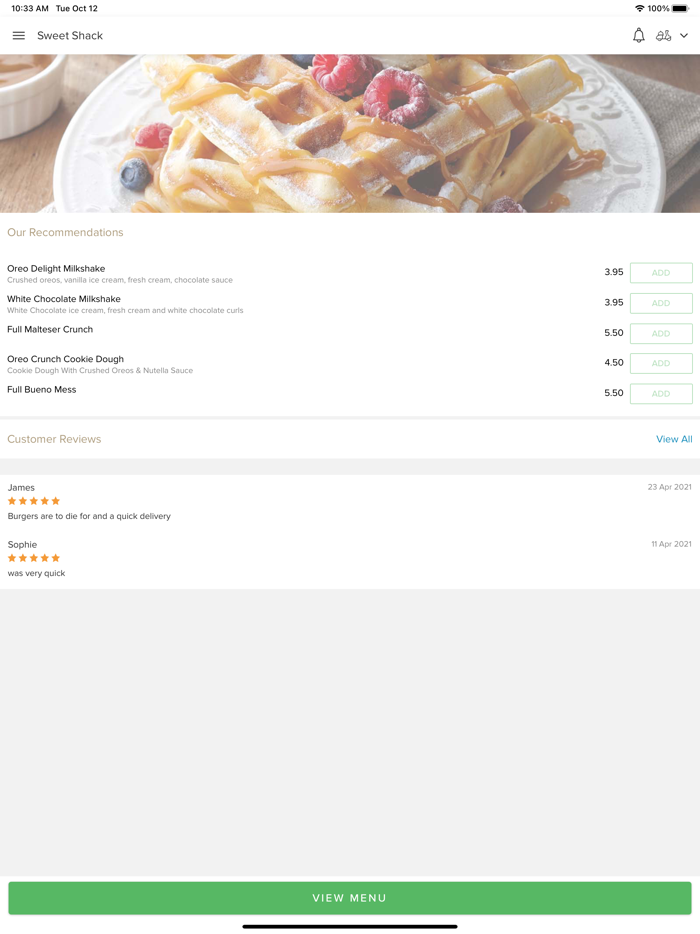Tap the battery indicator

click(680, 9)
